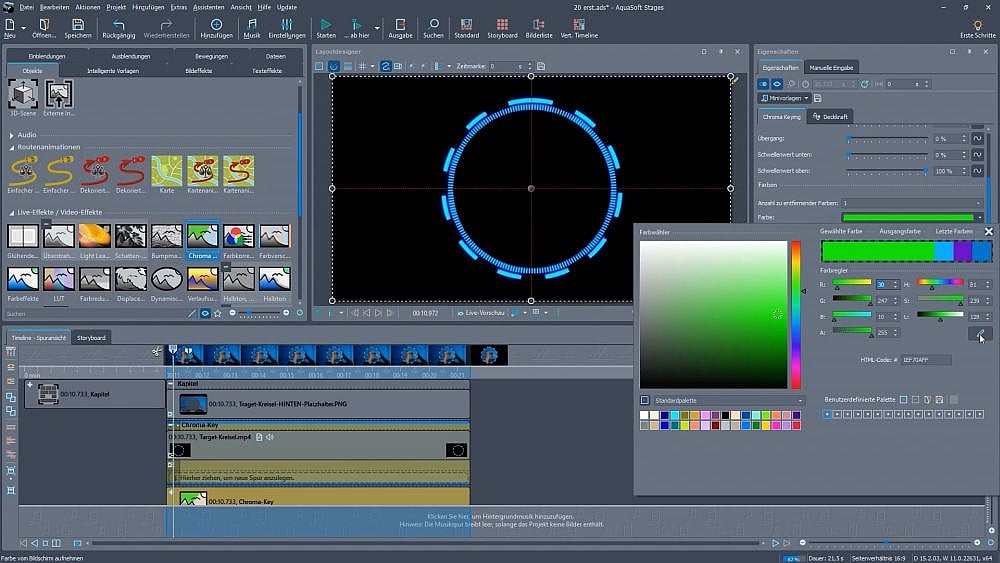The width and height of the screenshot is (1000, 563).
Task: Click the eyedropper color picker button
Action: point(980,334)
